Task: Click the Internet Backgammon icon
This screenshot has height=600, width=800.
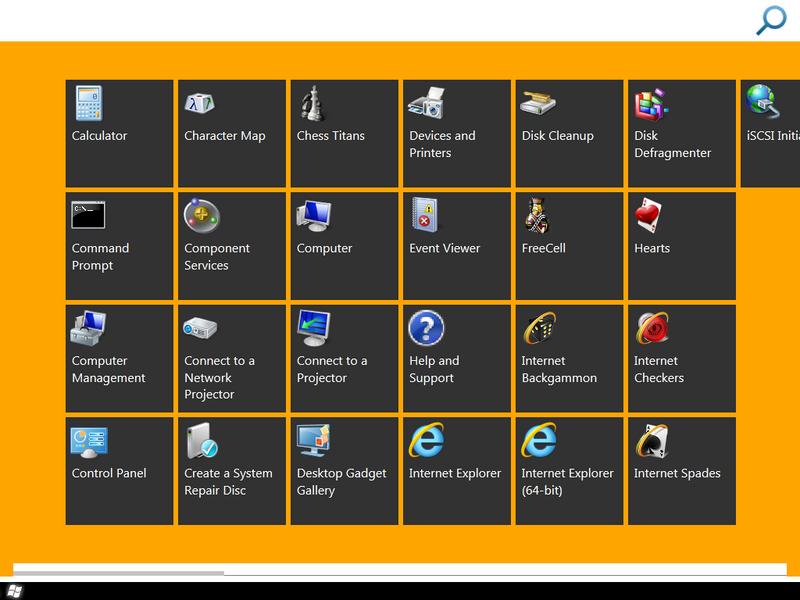Action: pos(540,328)
